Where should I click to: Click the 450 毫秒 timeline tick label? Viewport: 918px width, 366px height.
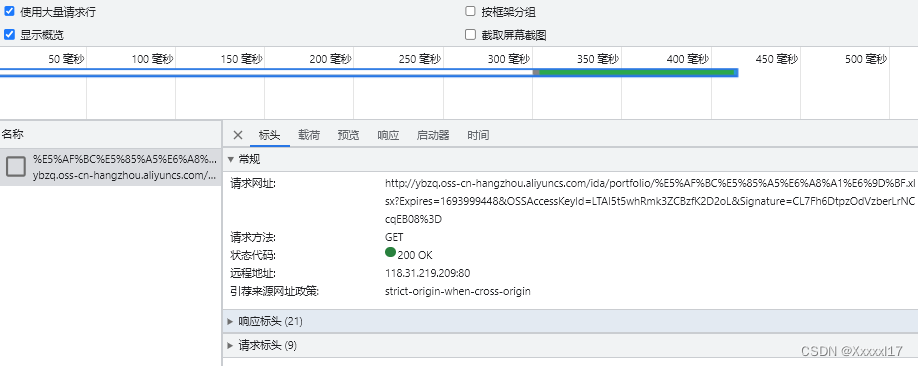tap(777, 59)
